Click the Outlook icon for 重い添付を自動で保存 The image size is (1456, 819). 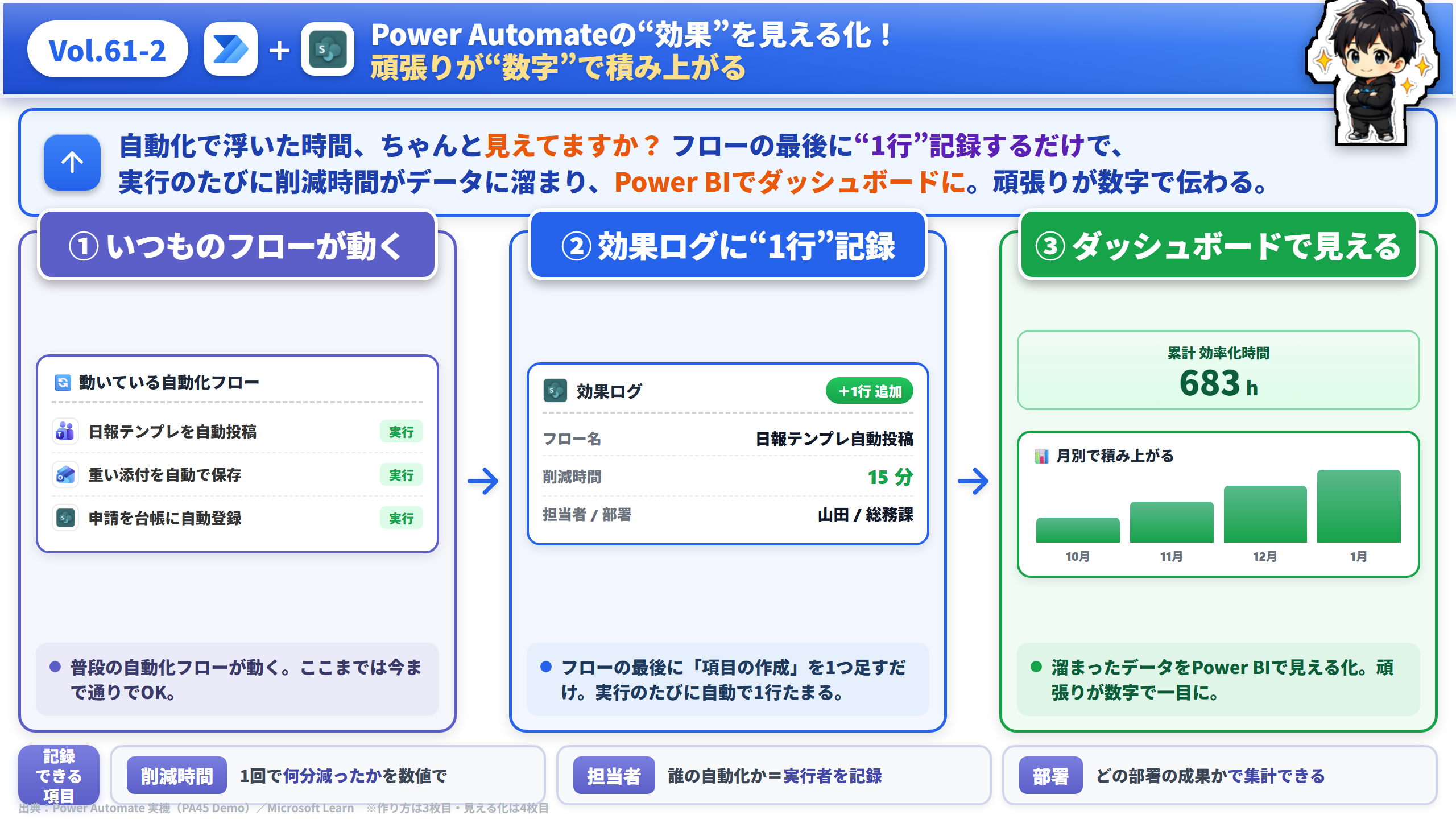click(x=65, y=475)
